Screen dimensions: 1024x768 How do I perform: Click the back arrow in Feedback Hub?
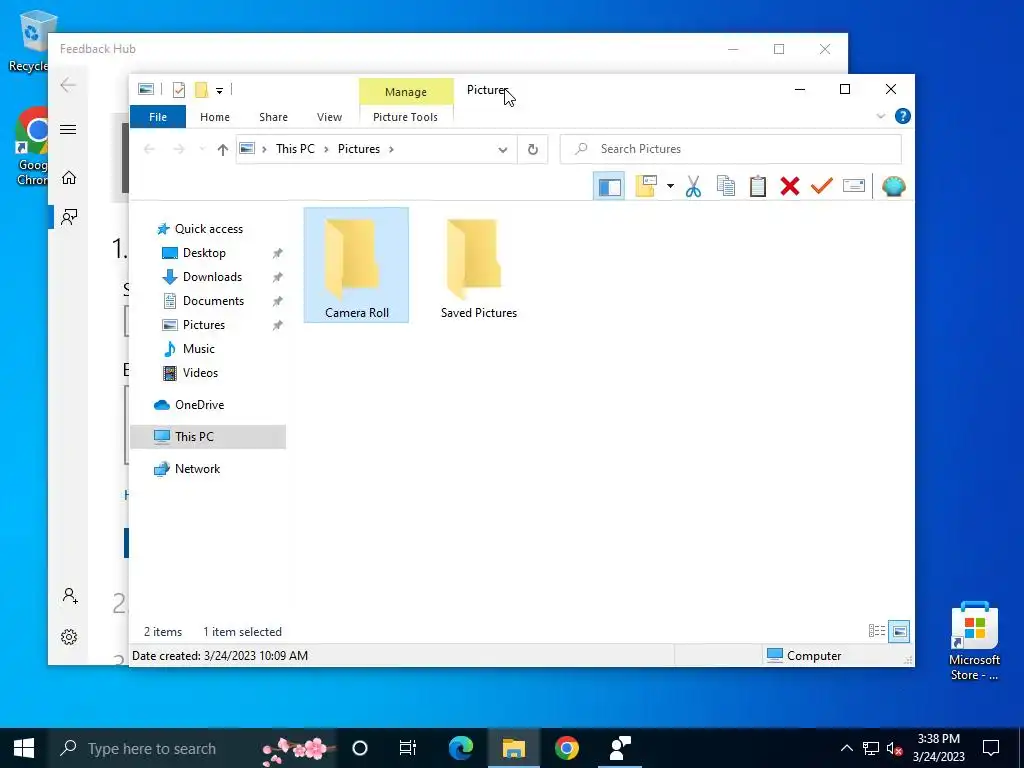68,85
